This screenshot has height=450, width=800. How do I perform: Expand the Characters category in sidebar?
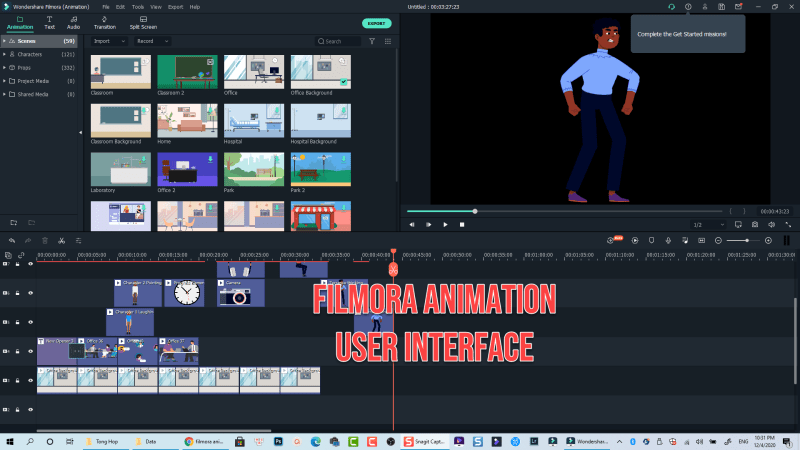tap(9, 54)
